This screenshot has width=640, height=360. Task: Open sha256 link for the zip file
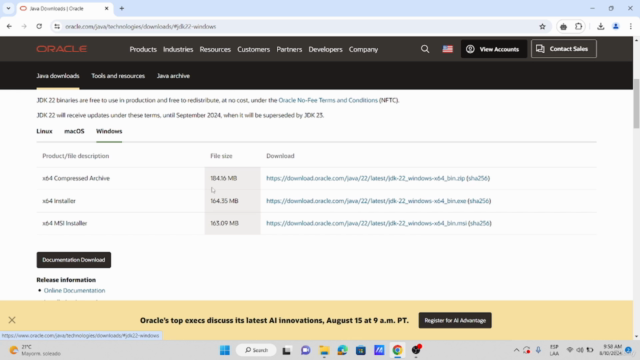[478, 178]
